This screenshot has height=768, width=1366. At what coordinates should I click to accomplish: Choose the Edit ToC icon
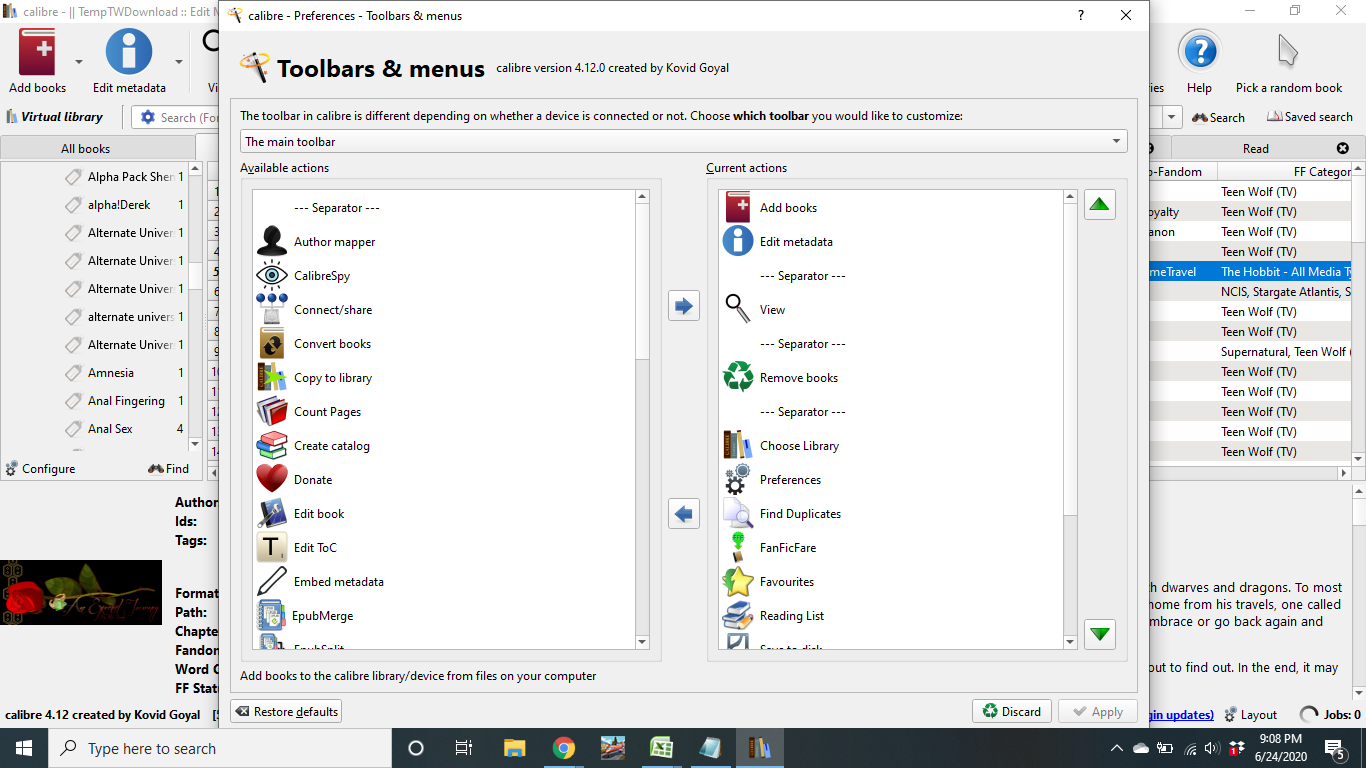click(272, 548)
